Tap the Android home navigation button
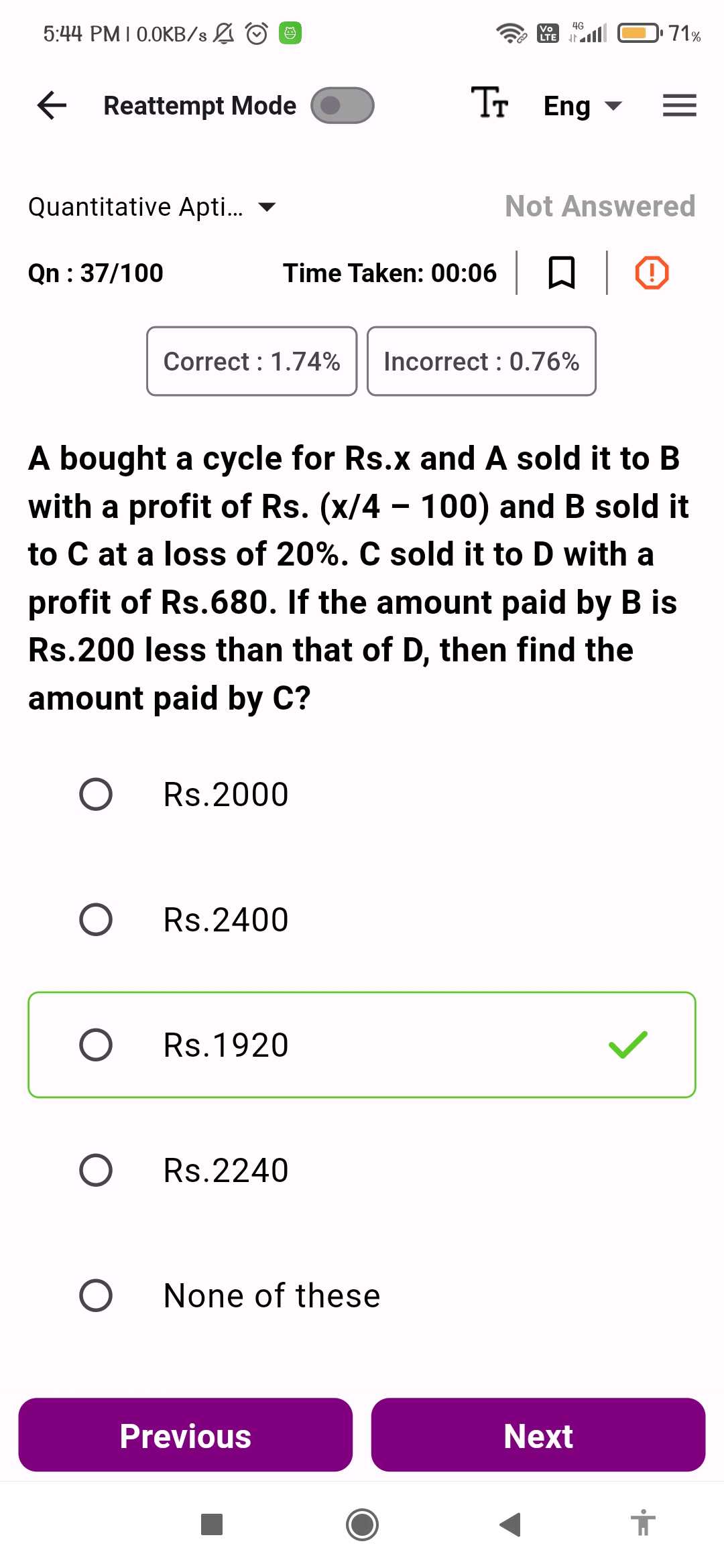 click(362, 1524)
